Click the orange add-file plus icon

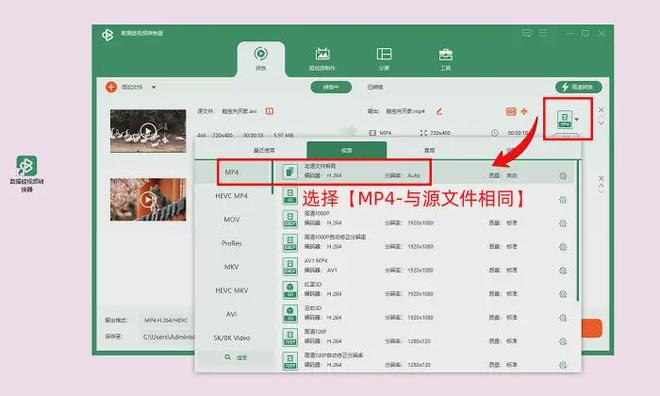[x=111, y=87]
